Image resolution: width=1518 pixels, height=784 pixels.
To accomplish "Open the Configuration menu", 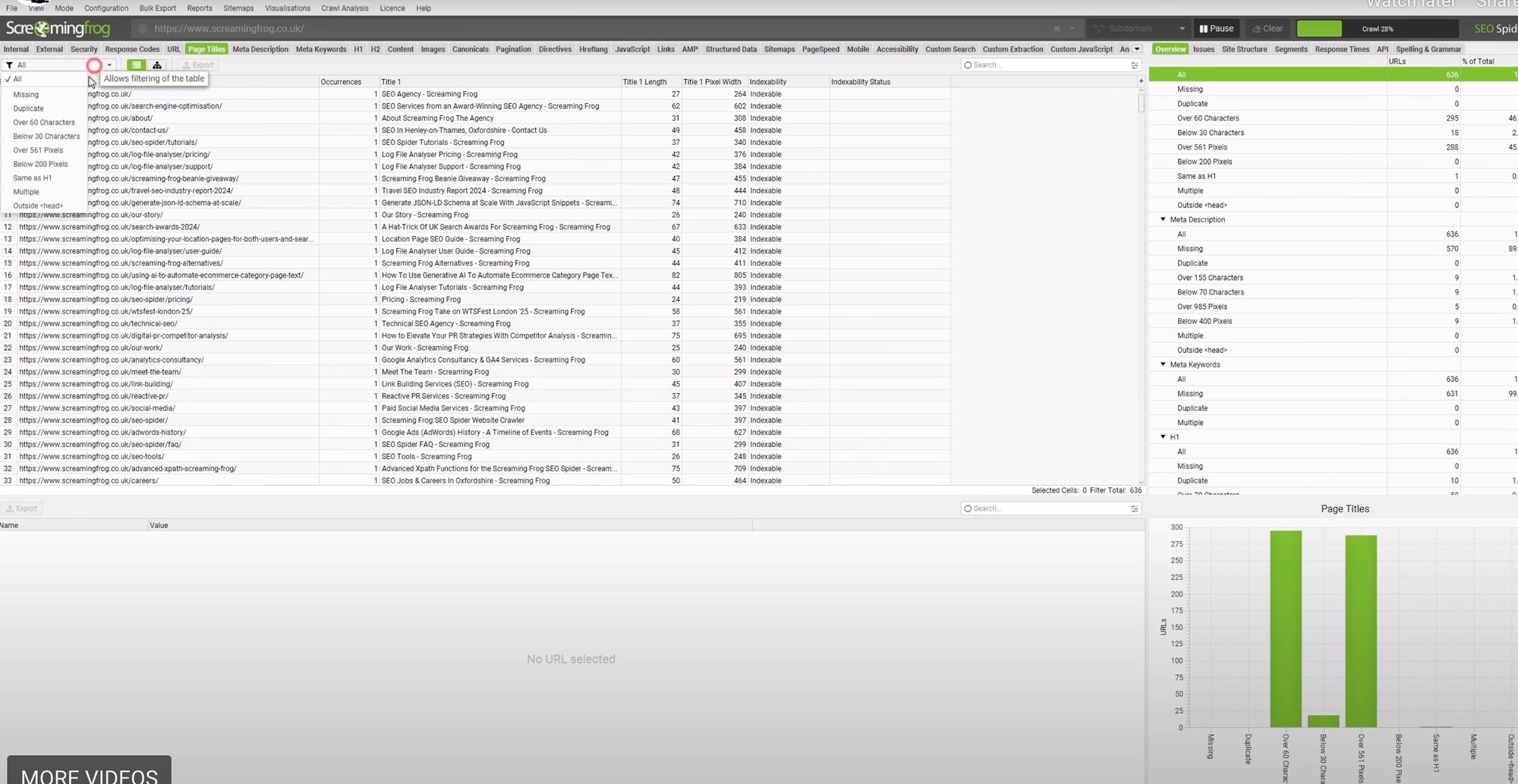I will (106, 8).
